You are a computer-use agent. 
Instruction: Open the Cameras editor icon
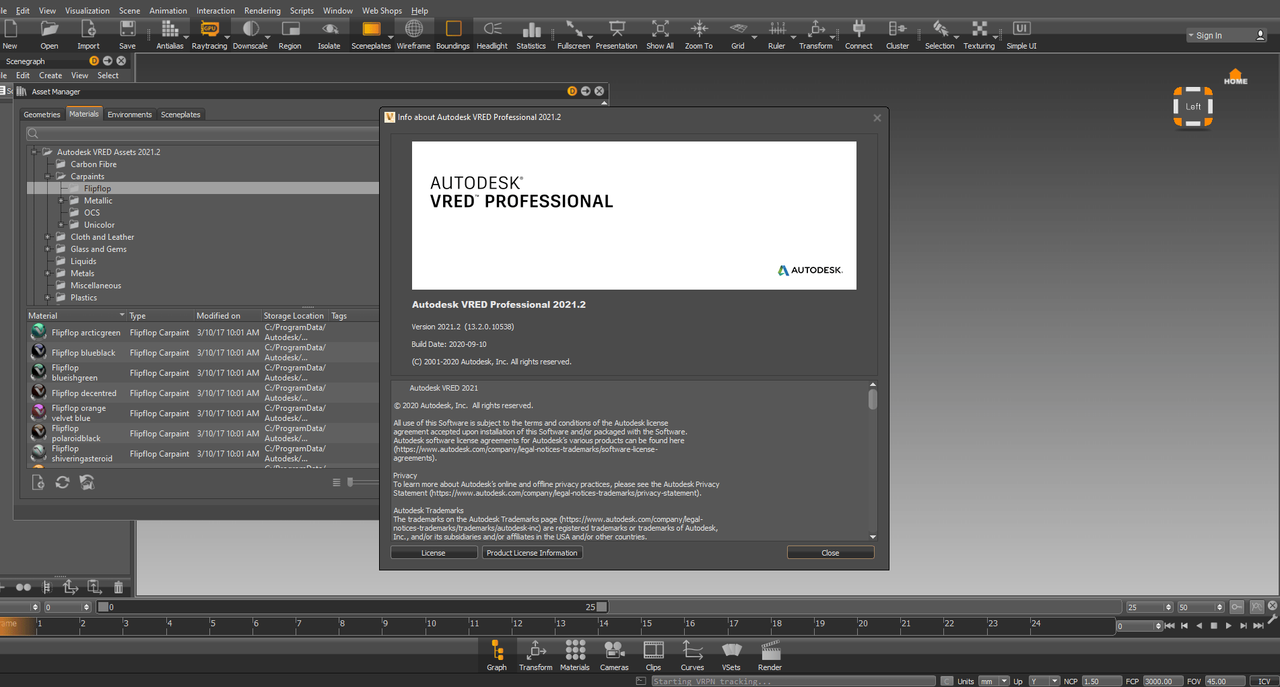tap(614, 656)
